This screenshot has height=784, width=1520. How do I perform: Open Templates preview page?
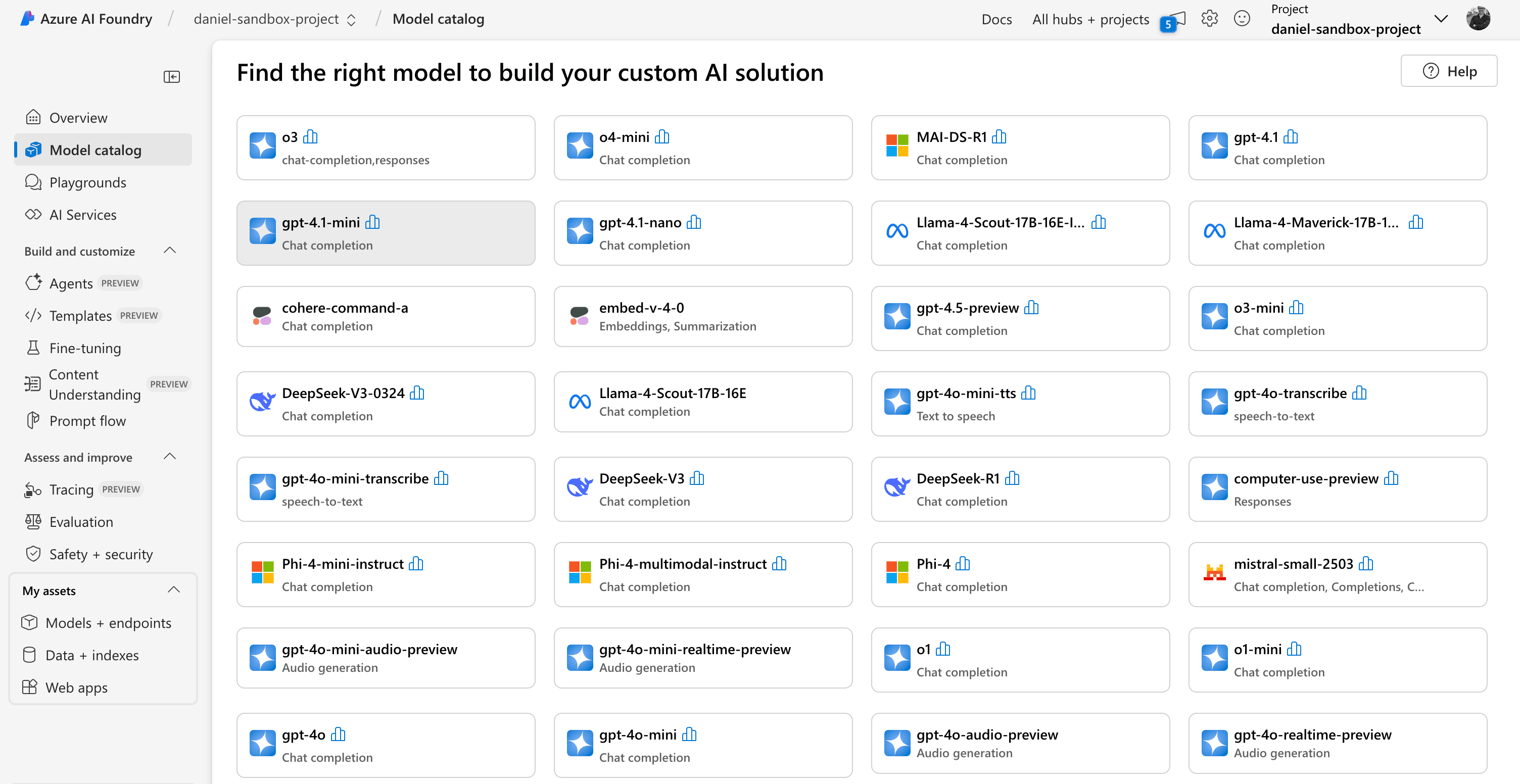point(103,316)
